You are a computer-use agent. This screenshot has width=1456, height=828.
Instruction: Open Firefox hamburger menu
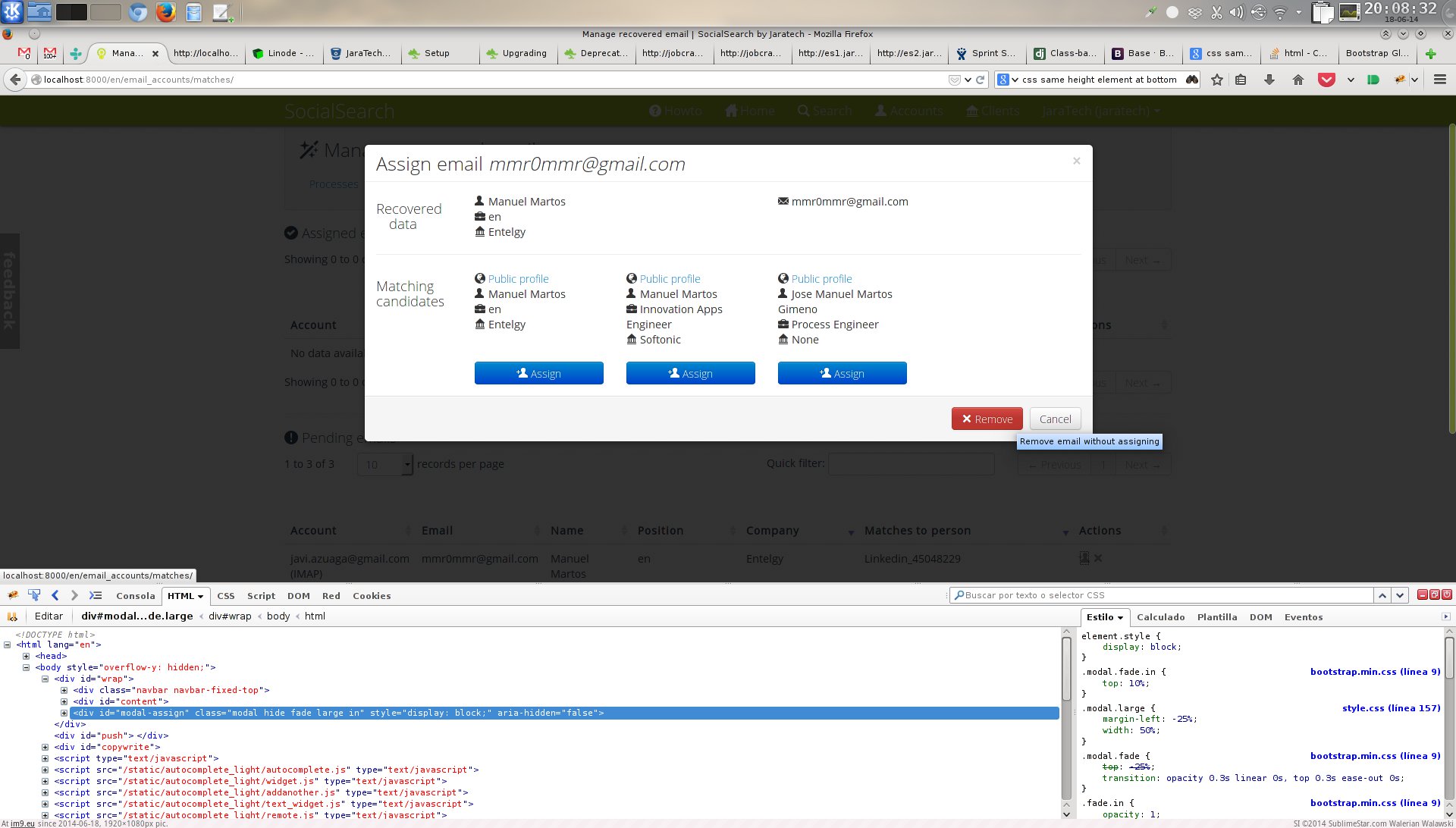point(1440,80)
